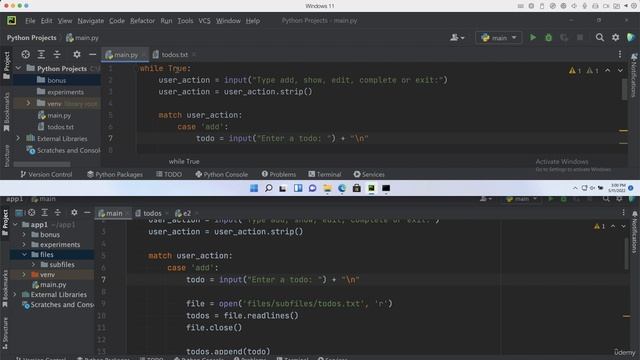The height and width of the screenshot is (360, 640).
Task: Expand the subfiles folder chevron
Action: [x=34, y=264]
